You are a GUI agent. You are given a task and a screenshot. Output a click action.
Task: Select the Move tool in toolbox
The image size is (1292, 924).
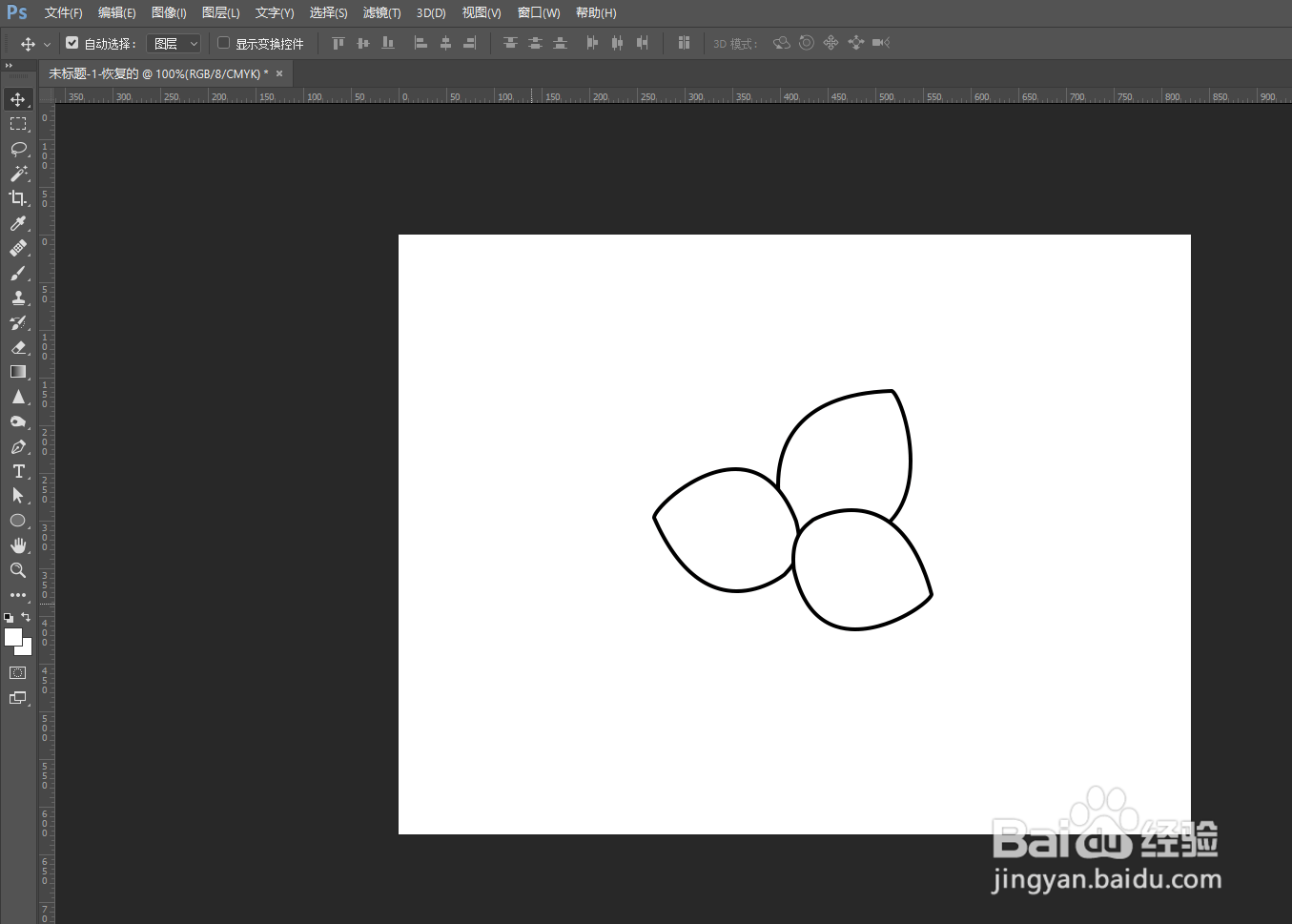pyautogui.click(x=18, y=99)
